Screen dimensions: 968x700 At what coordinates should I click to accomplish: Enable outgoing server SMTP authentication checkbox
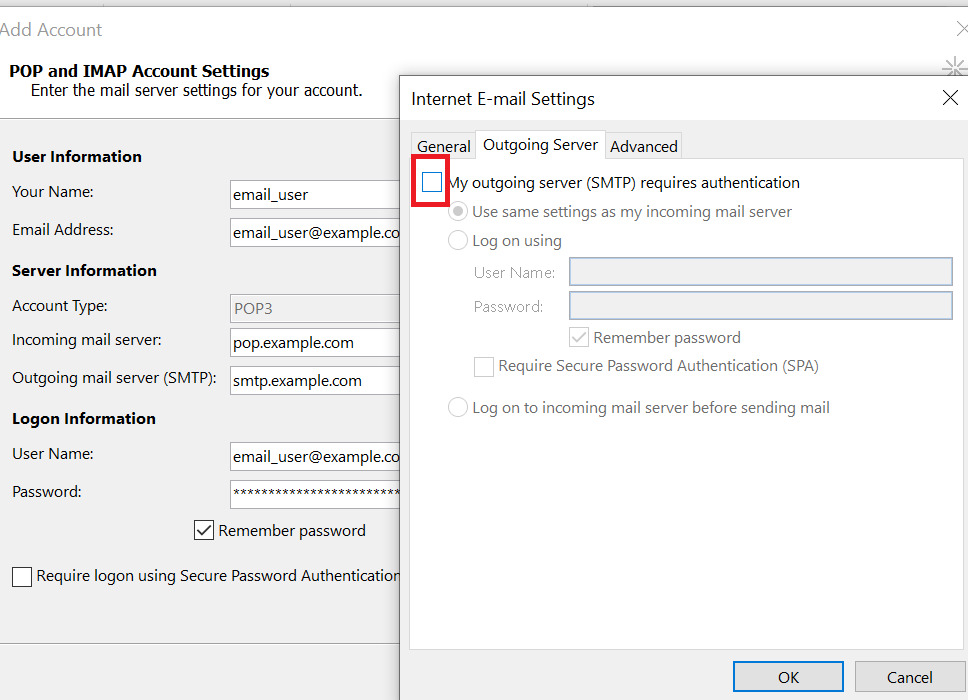[x=431, y=182]
